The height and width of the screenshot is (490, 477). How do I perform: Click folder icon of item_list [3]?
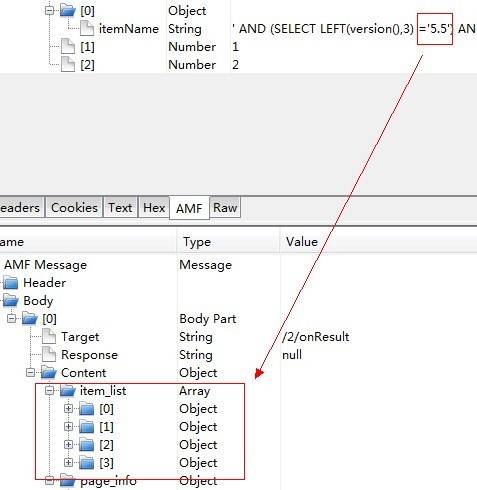(x=87, y=462)
